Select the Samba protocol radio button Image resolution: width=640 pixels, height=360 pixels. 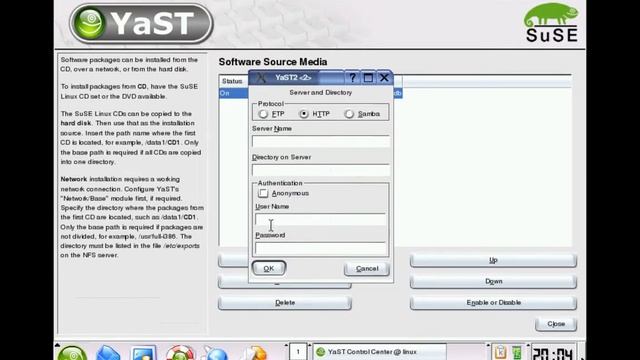pyautogui.click(x=349, y=114)
